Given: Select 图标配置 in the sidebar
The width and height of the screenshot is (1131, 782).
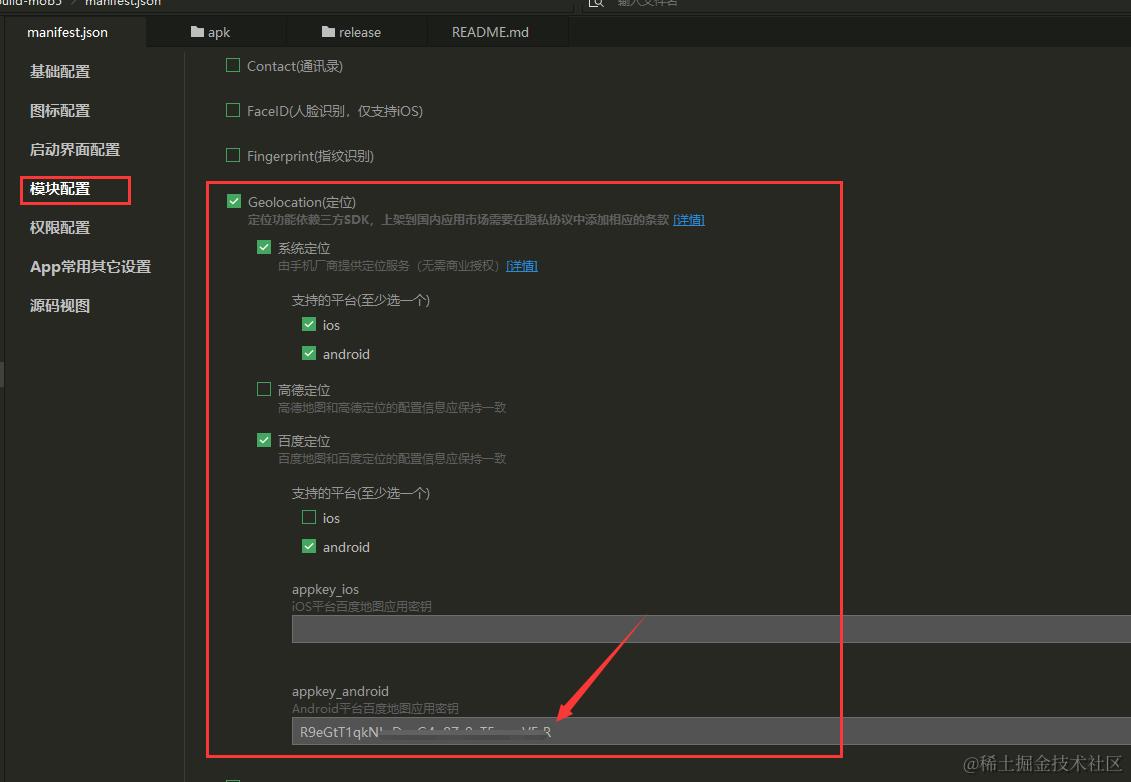Looking at the screenshot, I should point(60,110).
